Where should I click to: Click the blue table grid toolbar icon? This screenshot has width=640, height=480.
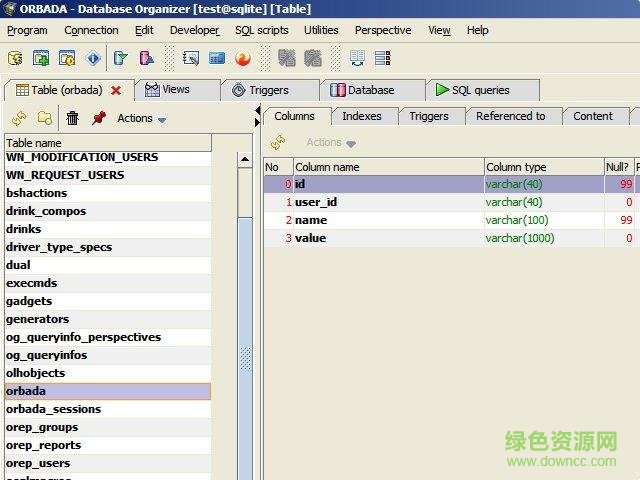217,58
